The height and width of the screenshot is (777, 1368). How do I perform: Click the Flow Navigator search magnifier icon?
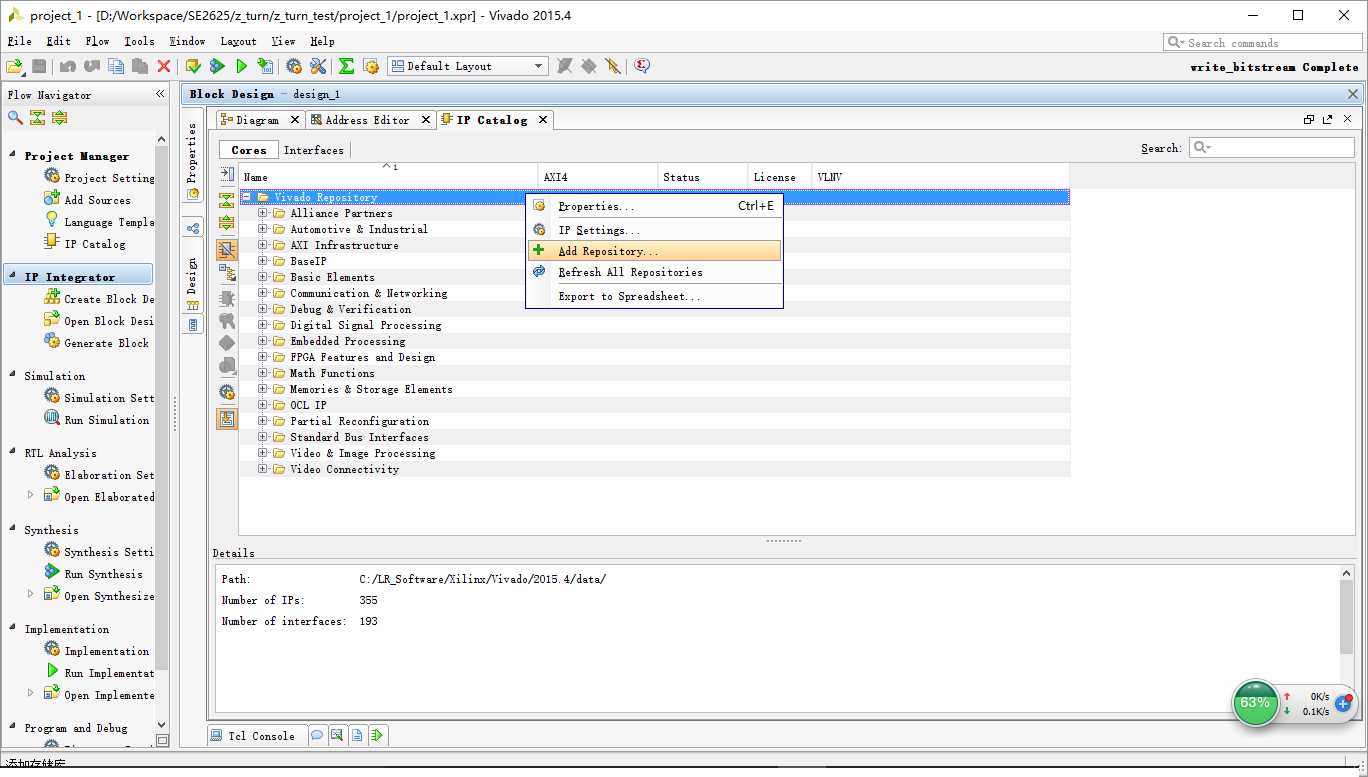(15, 117)
